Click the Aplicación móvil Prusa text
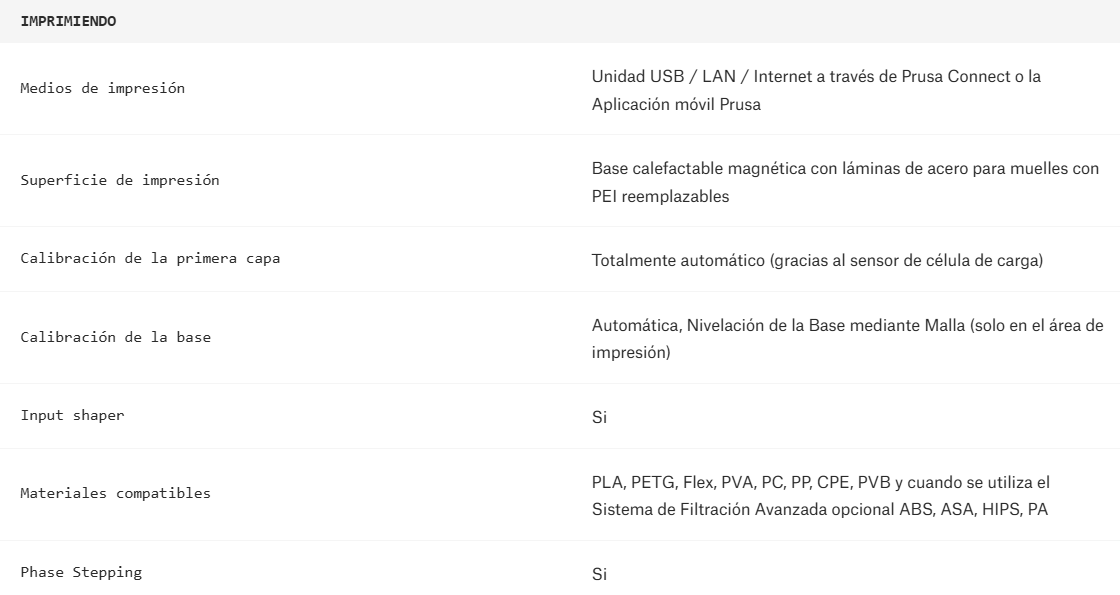The height and width of the screenshot is (595, 1120). pos(676,105)
